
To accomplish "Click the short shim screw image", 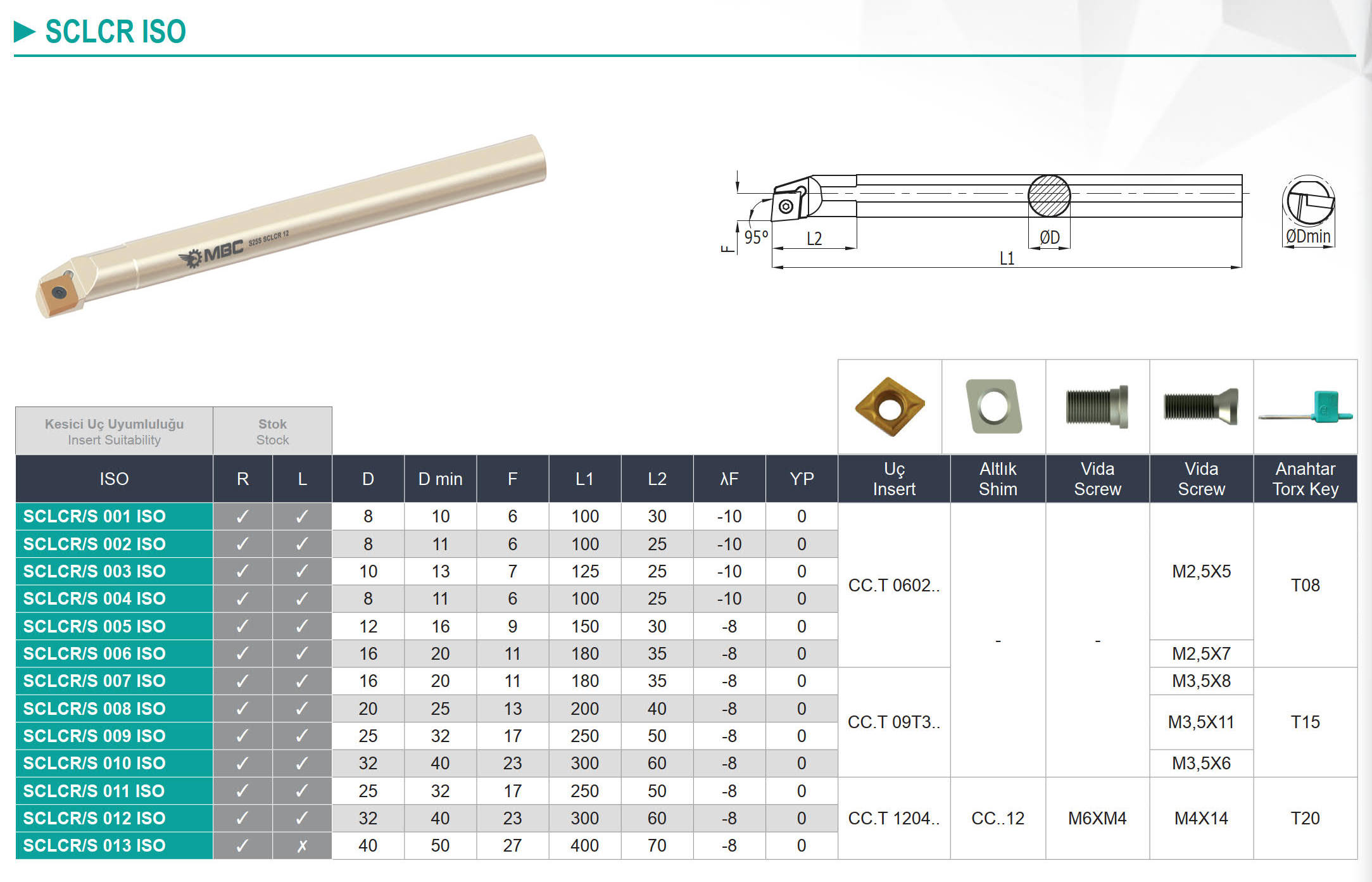I will point(1097,406).
